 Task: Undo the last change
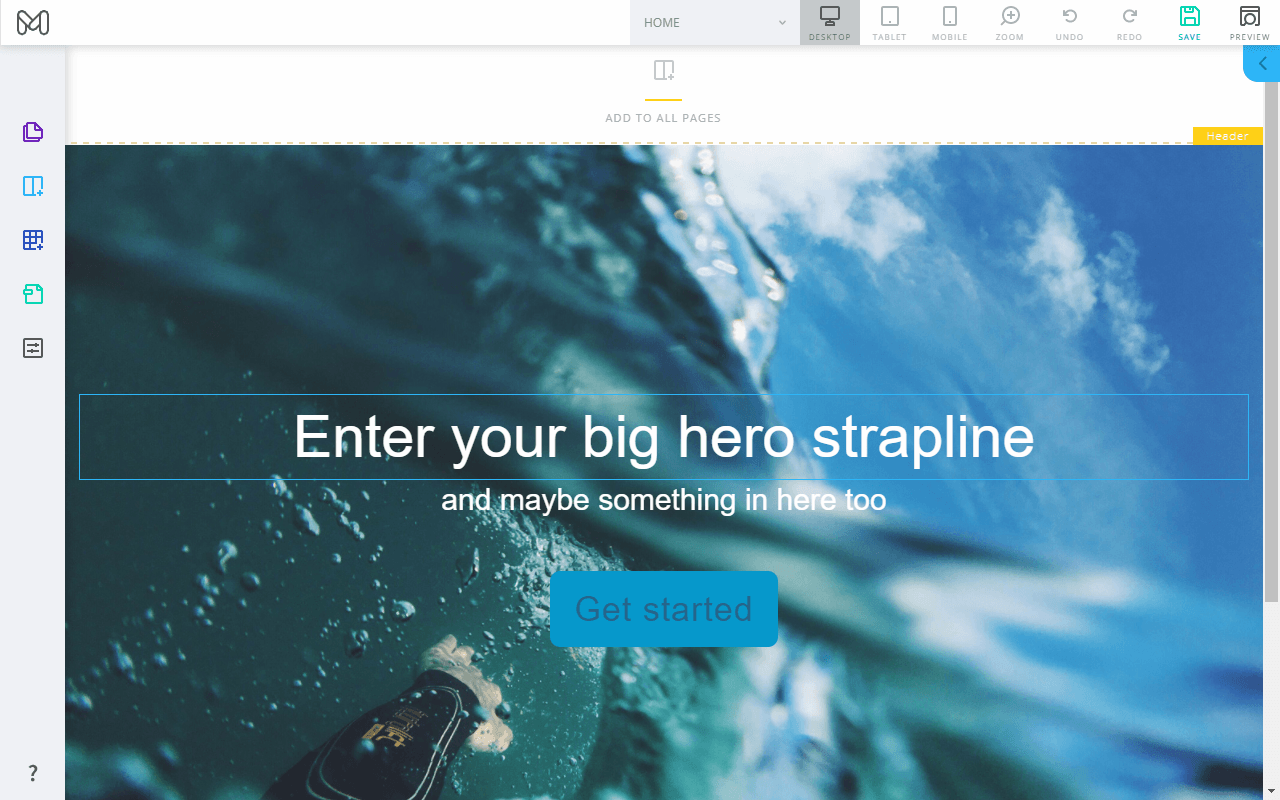[1070, 23]
